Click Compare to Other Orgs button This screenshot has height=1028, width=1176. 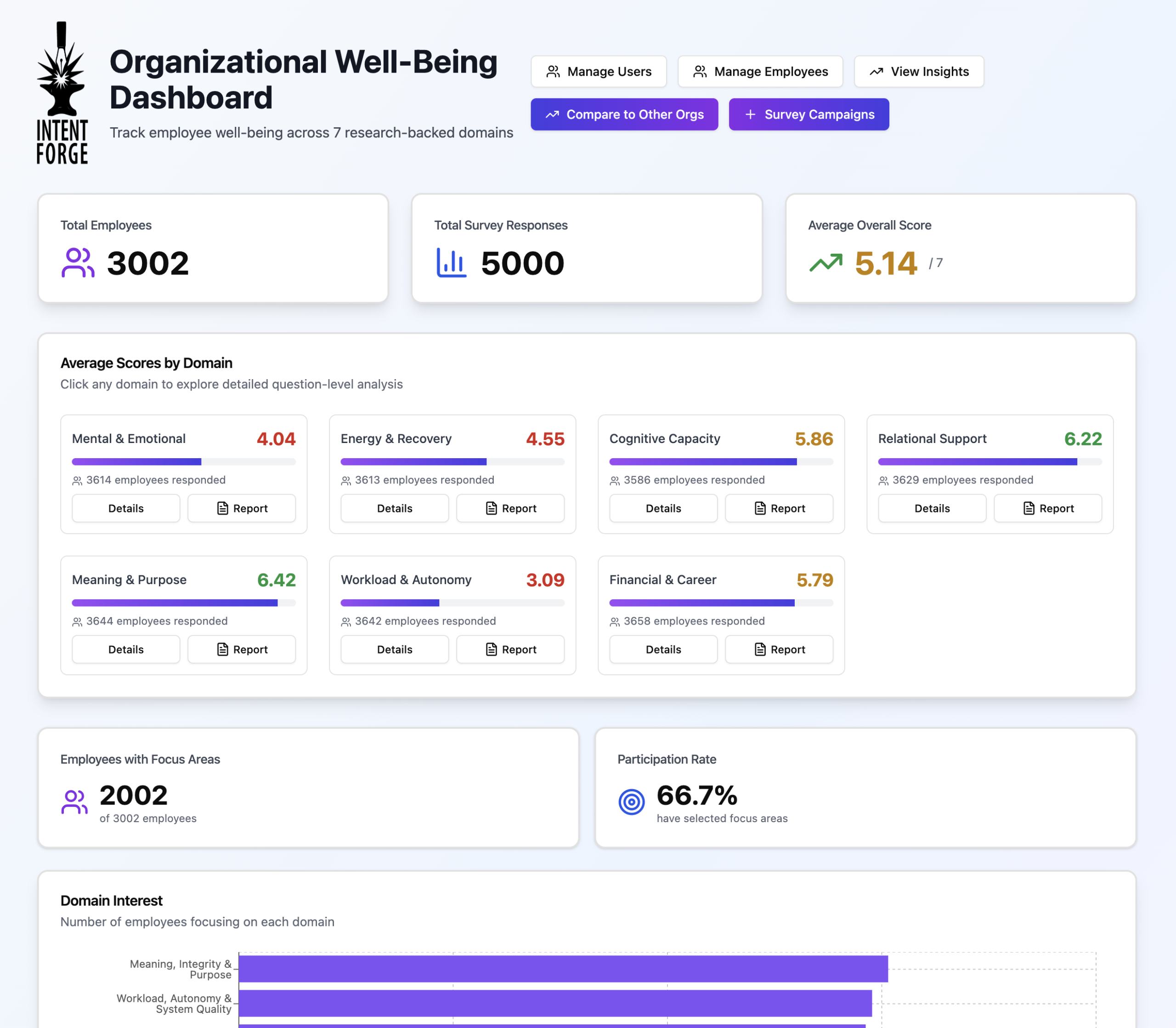tap(624, 115)
